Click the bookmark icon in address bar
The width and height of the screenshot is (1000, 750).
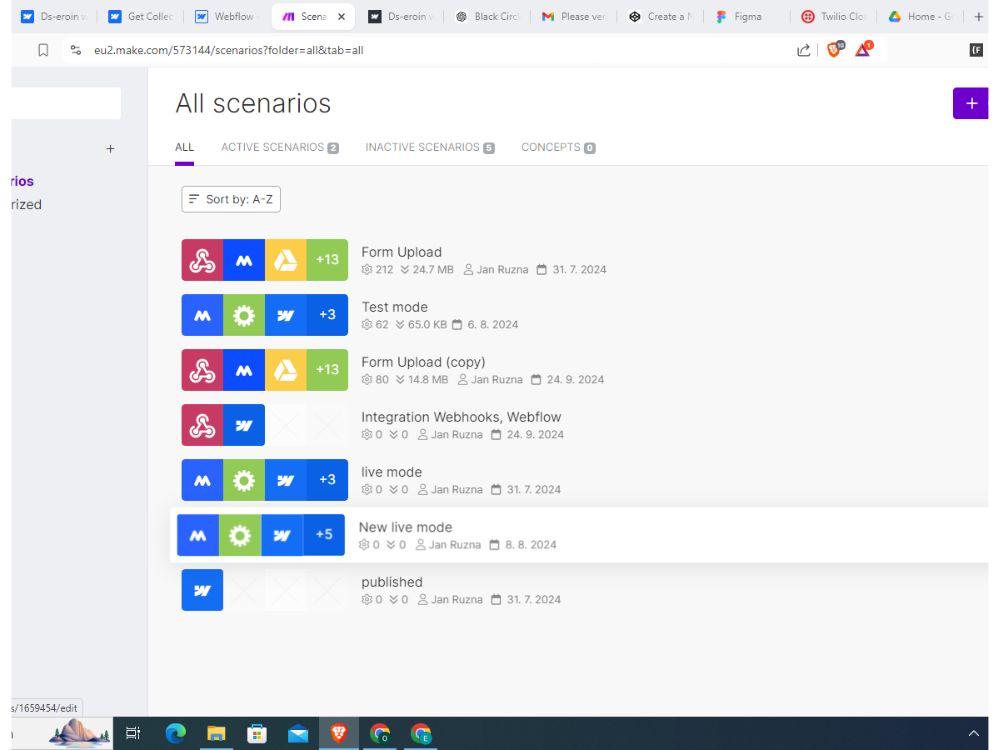coord(43,50)
